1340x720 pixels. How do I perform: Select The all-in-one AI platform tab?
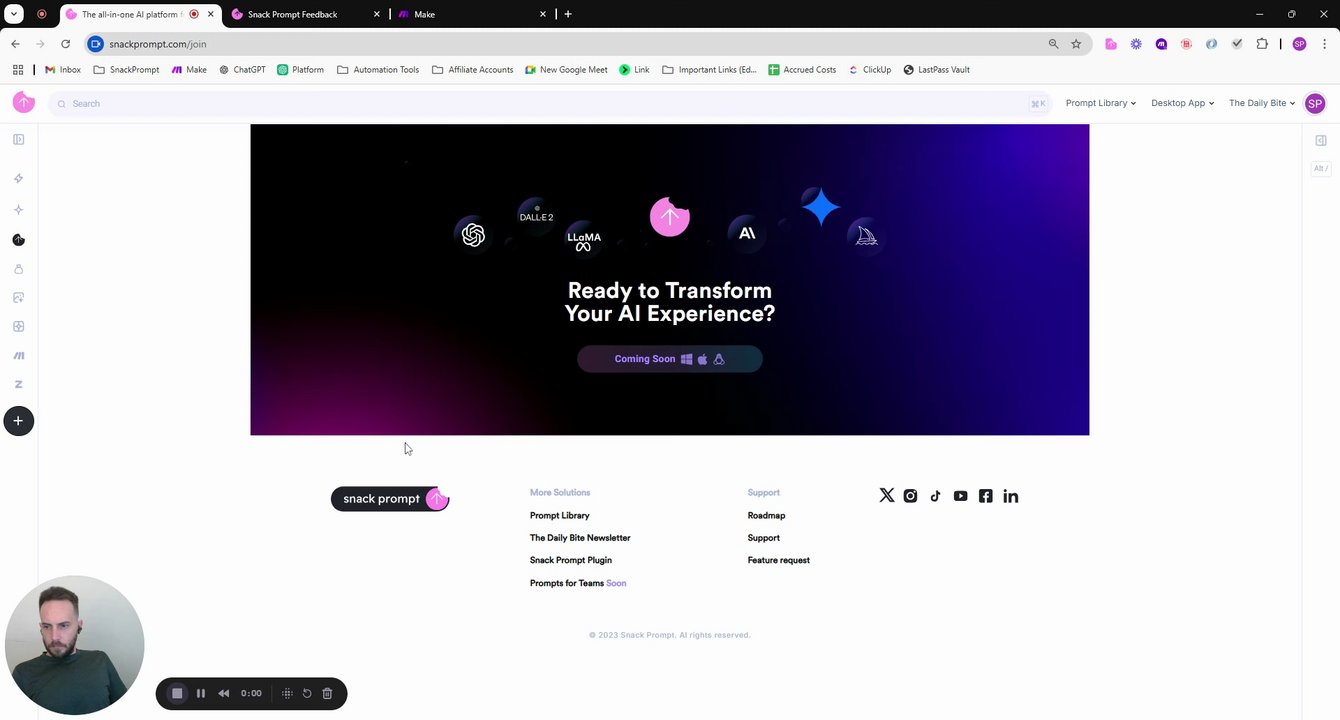click(140, 14)
